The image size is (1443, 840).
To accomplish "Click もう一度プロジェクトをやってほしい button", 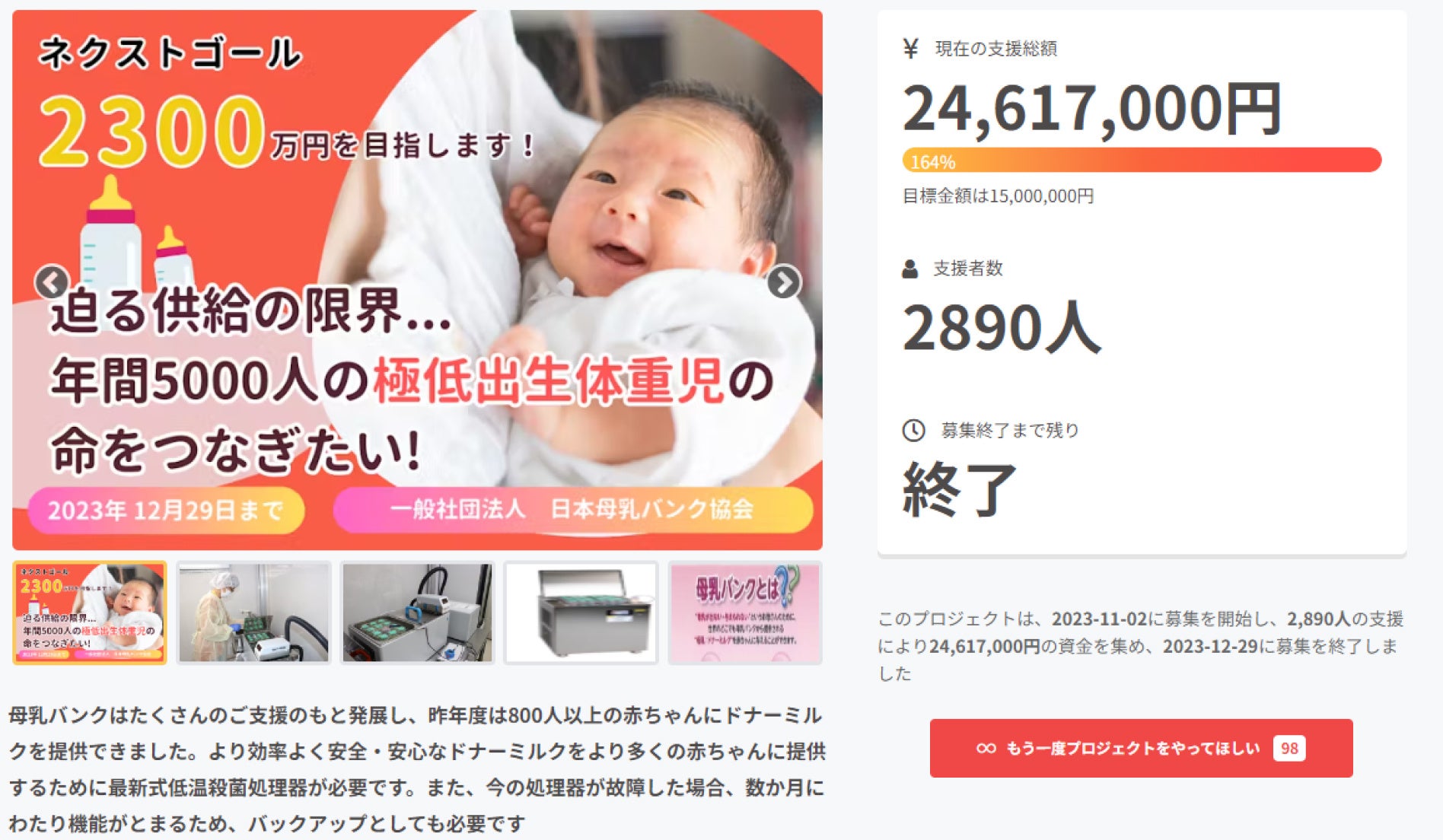I will pyautogui.click(x=1141, y=748).
